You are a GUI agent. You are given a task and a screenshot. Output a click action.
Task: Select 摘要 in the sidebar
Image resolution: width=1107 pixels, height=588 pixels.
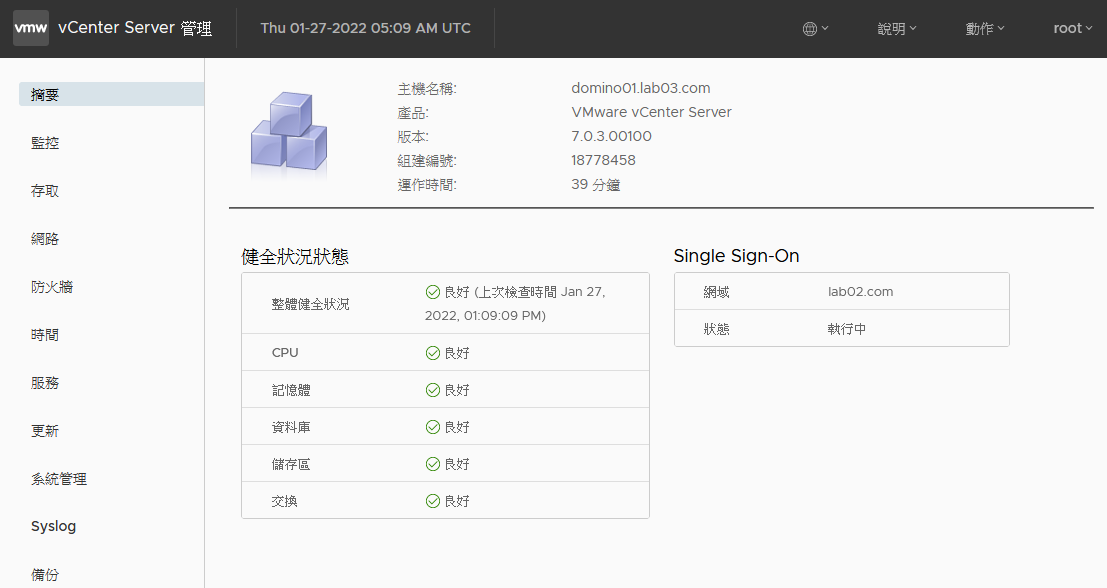click(112, 95)
